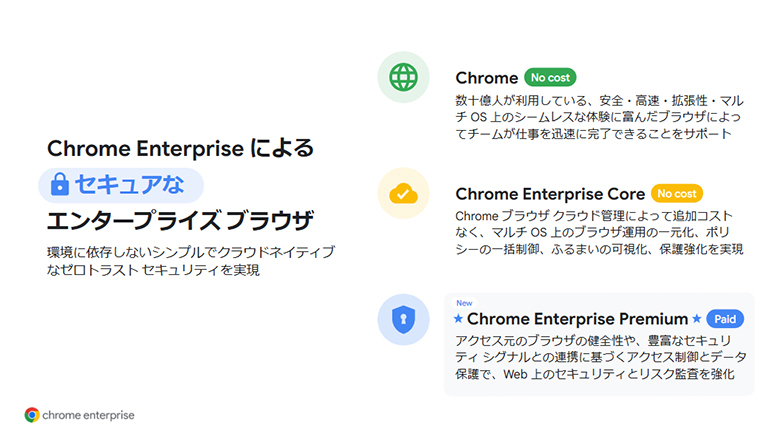The height and width of the screenshot is (439, 780).
Task: Click the yellow No cost badge
Action: click(677, 193)
